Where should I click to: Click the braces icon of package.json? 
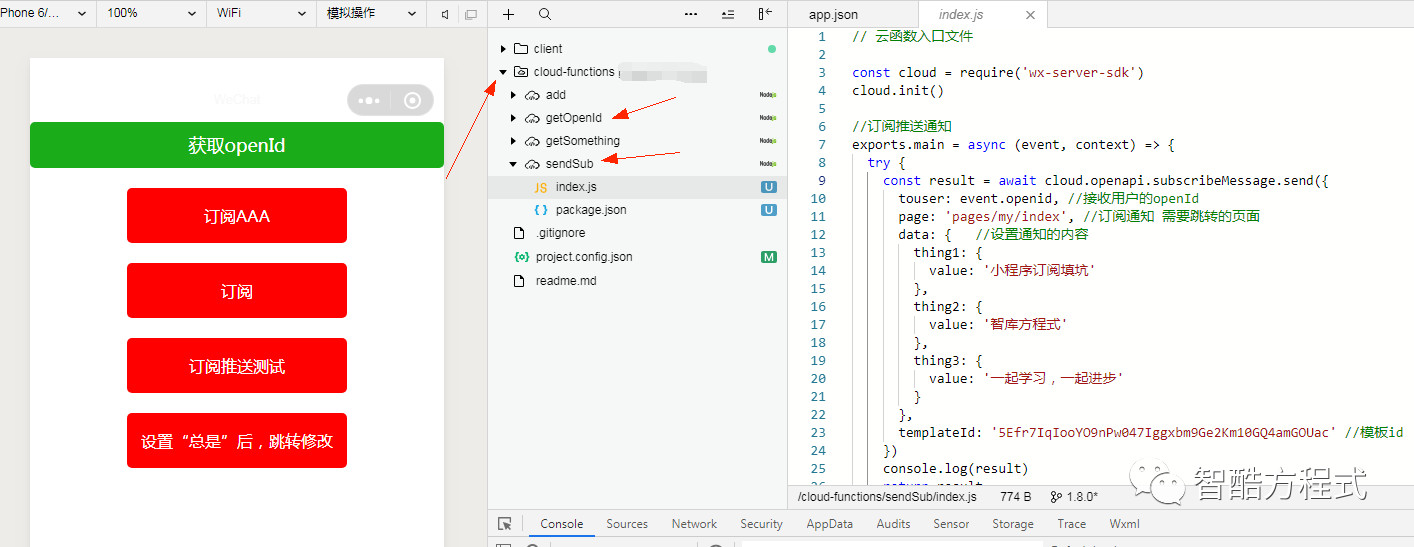[x=540, y=210]
